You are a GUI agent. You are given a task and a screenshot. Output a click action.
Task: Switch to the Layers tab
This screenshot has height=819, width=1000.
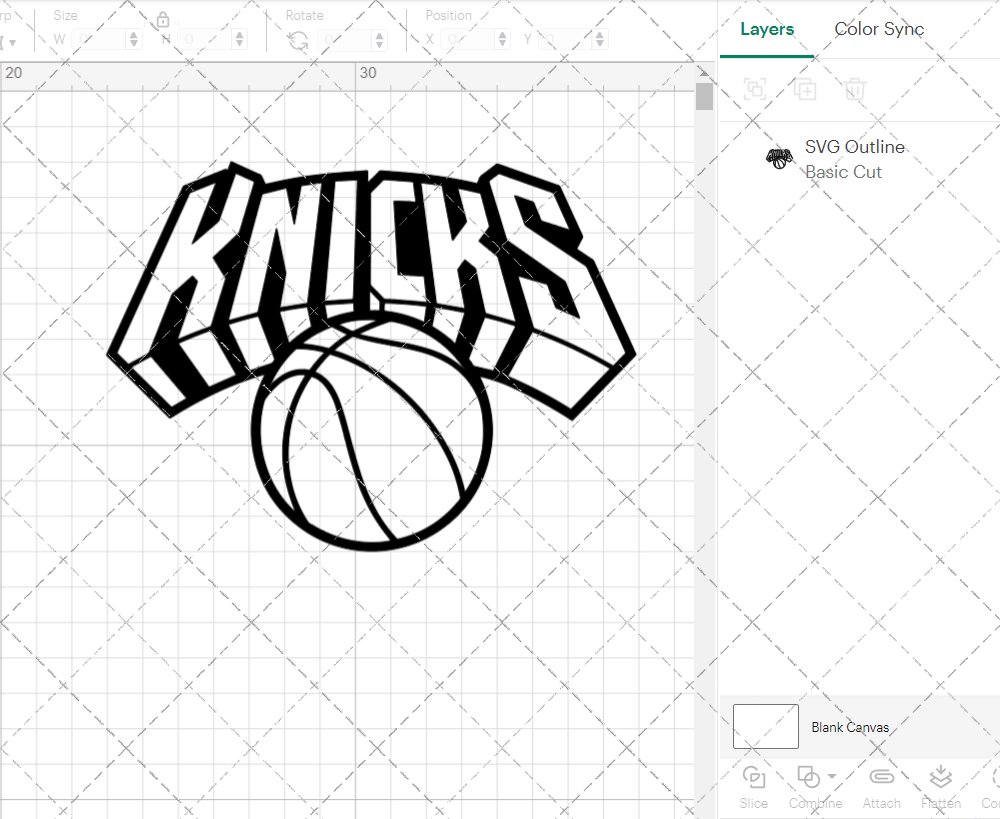click(766, 29)
